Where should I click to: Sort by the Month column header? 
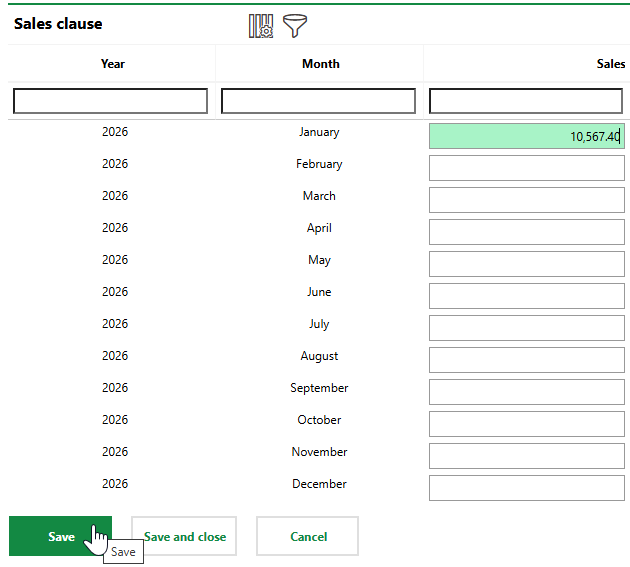(x=320, y=64)
